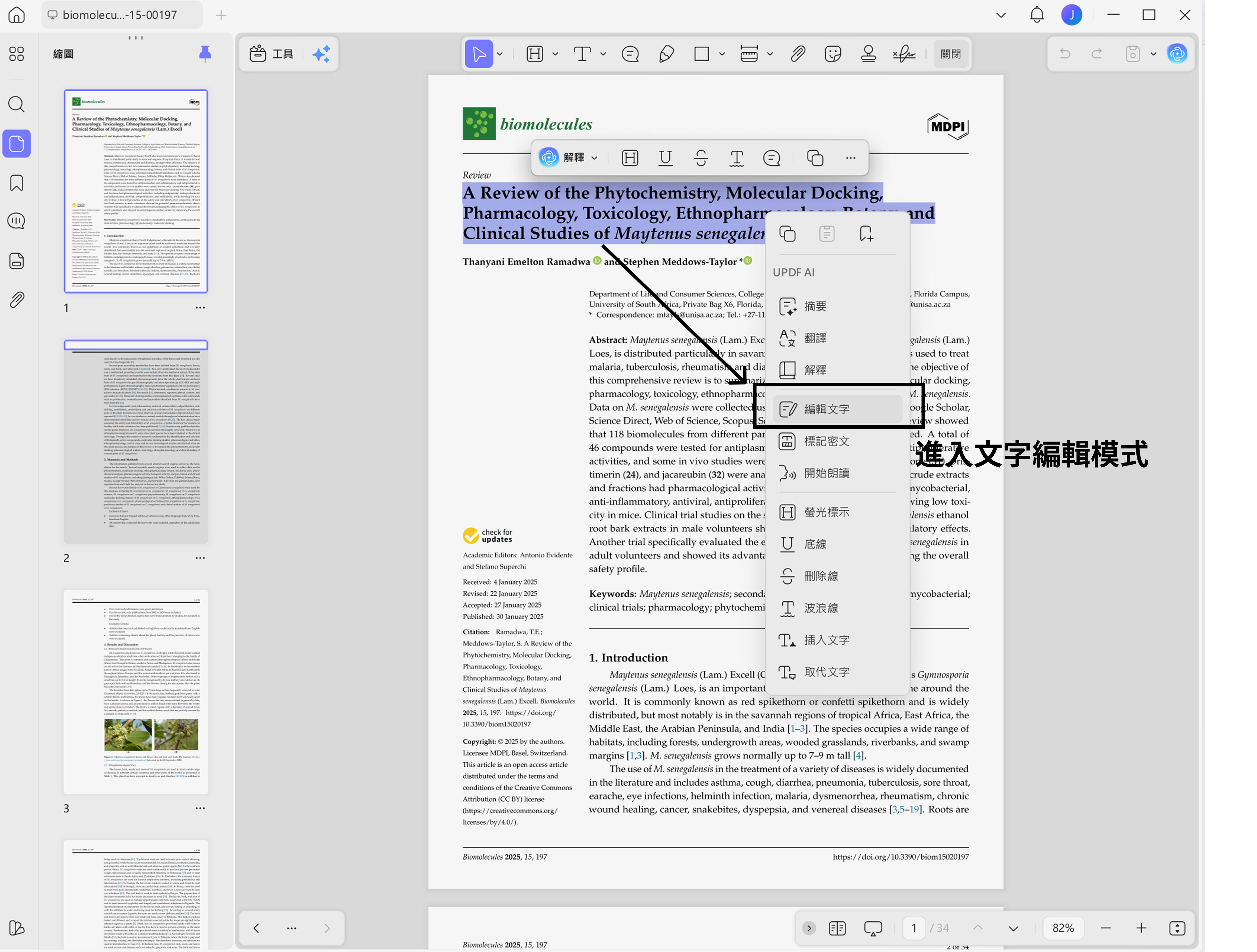
Task: Choose 標記密文 from the context menu
Action: point(837,441)
